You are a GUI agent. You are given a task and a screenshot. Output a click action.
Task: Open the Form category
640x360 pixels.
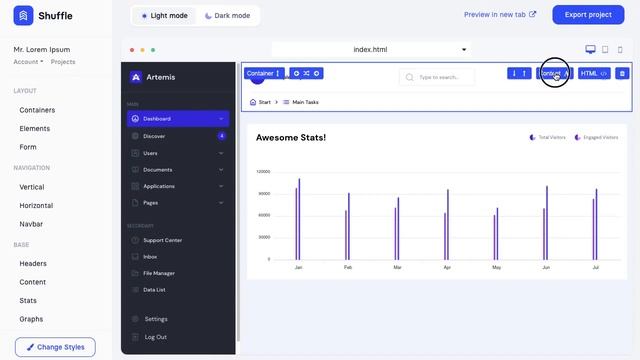[x=28, y=147]
